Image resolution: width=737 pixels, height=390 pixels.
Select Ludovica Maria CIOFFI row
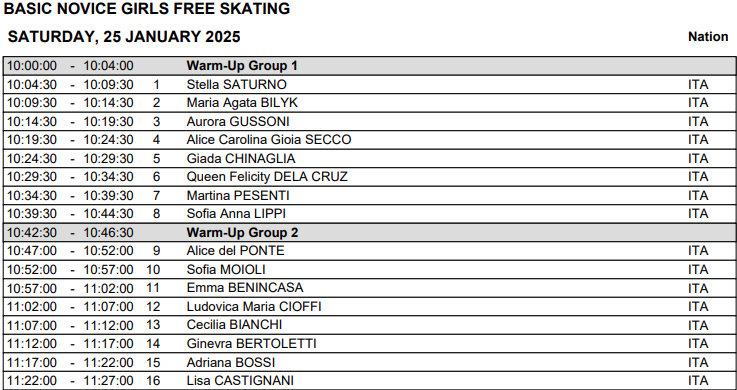tap(369, 307)
